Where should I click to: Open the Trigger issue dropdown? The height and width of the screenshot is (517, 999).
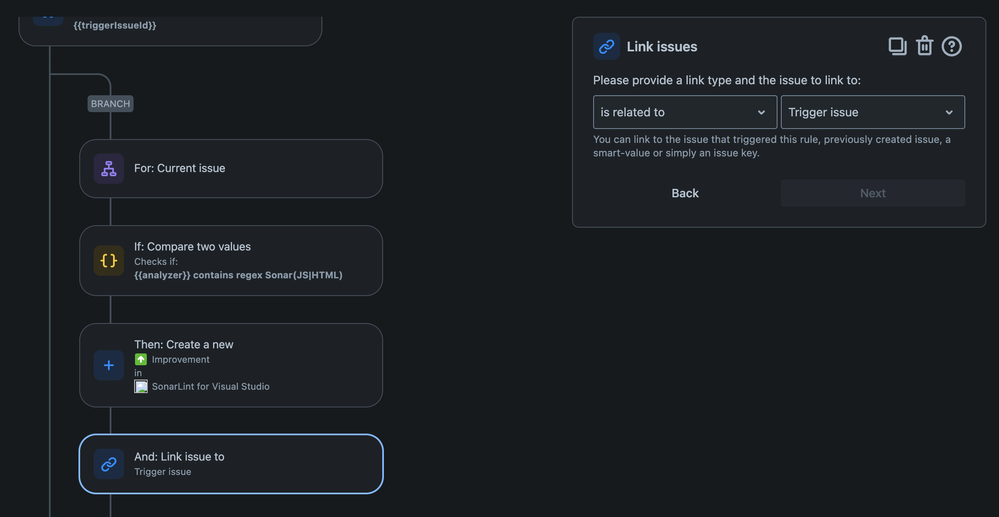tap(873, 112)
